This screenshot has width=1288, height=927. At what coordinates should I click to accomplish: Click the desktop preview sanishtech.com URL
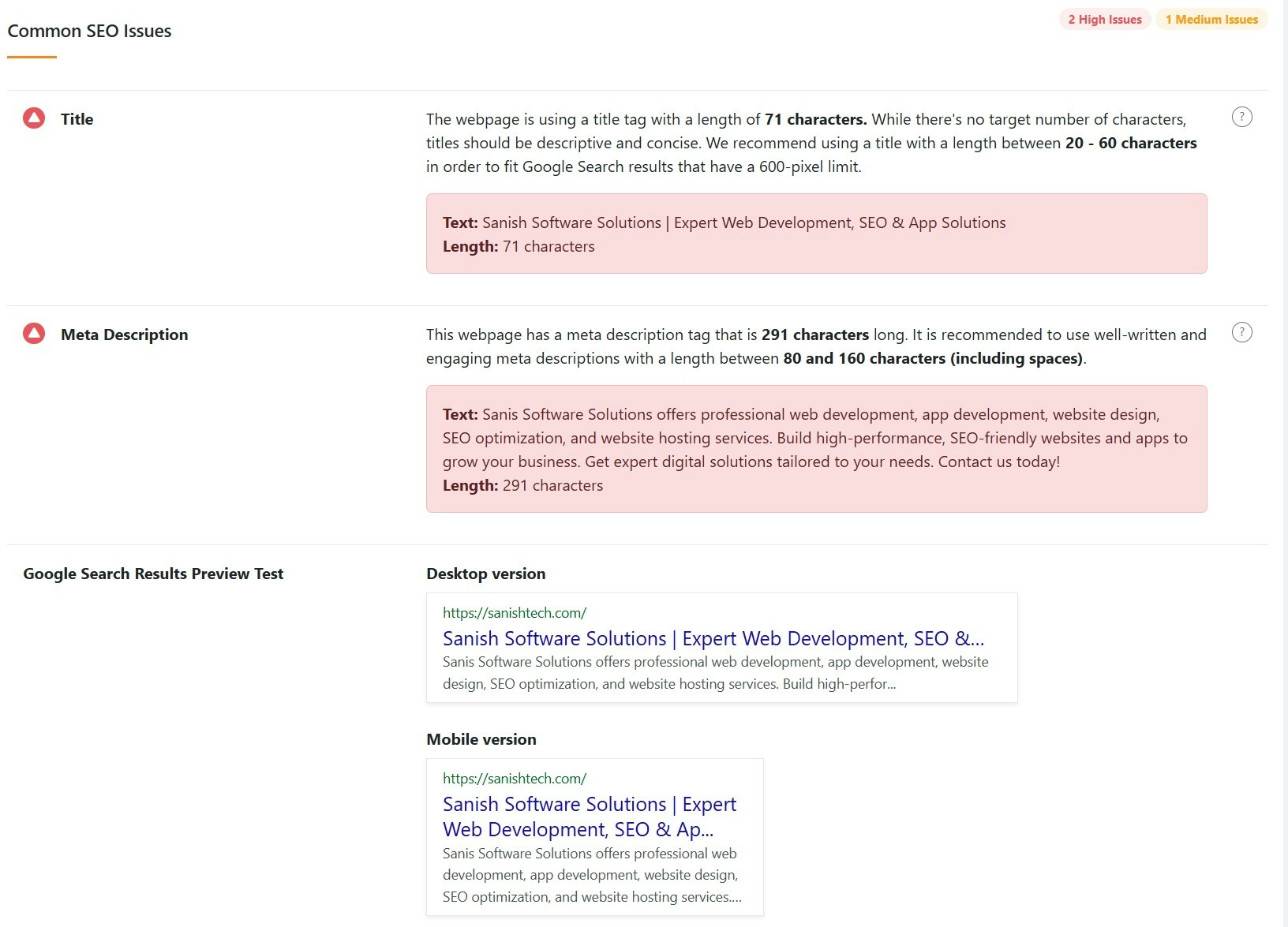[515, 613]
